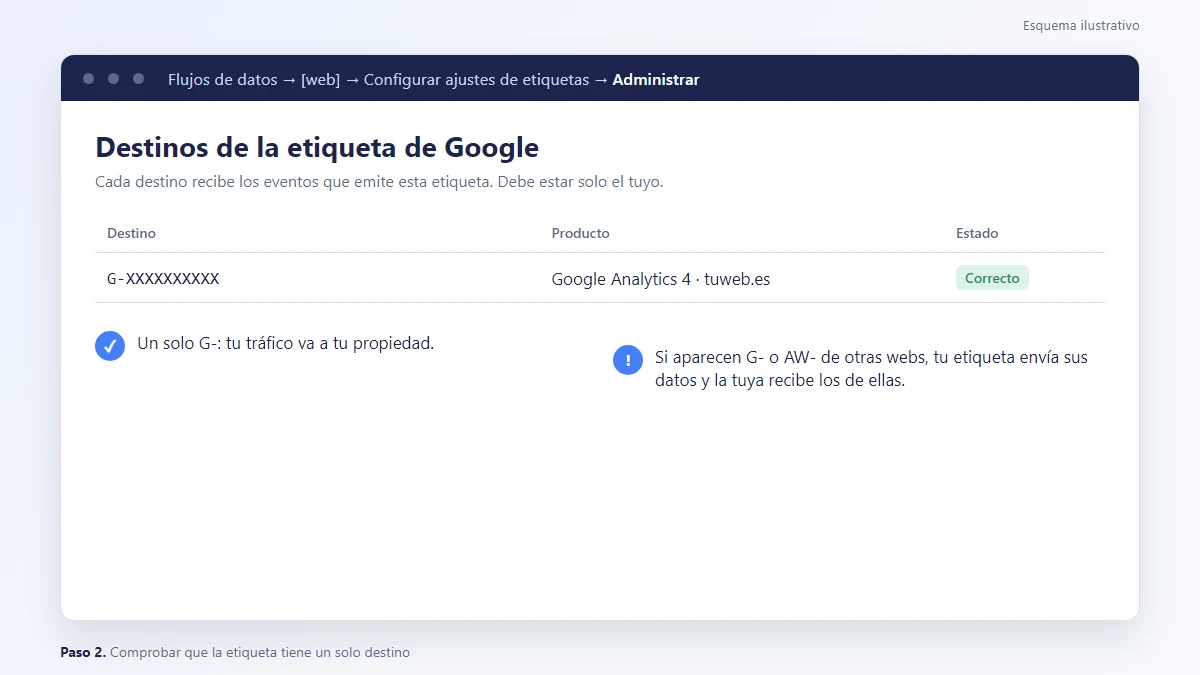Viewport: 1200px width, 675px height.
Task: Select the G-XXXXXXXXXX destination cell
Action: [163, 279]
